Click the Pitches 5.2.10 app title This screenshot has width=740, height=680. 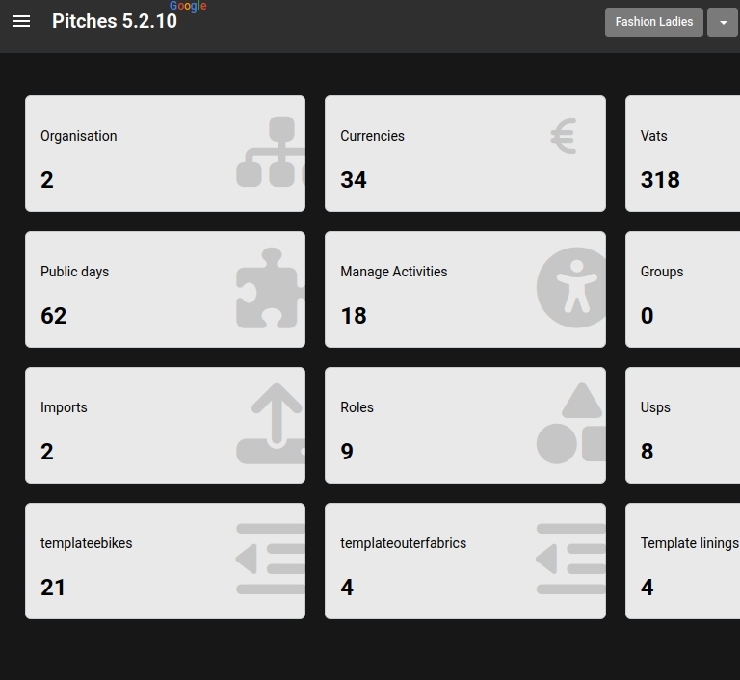(114, 21)
